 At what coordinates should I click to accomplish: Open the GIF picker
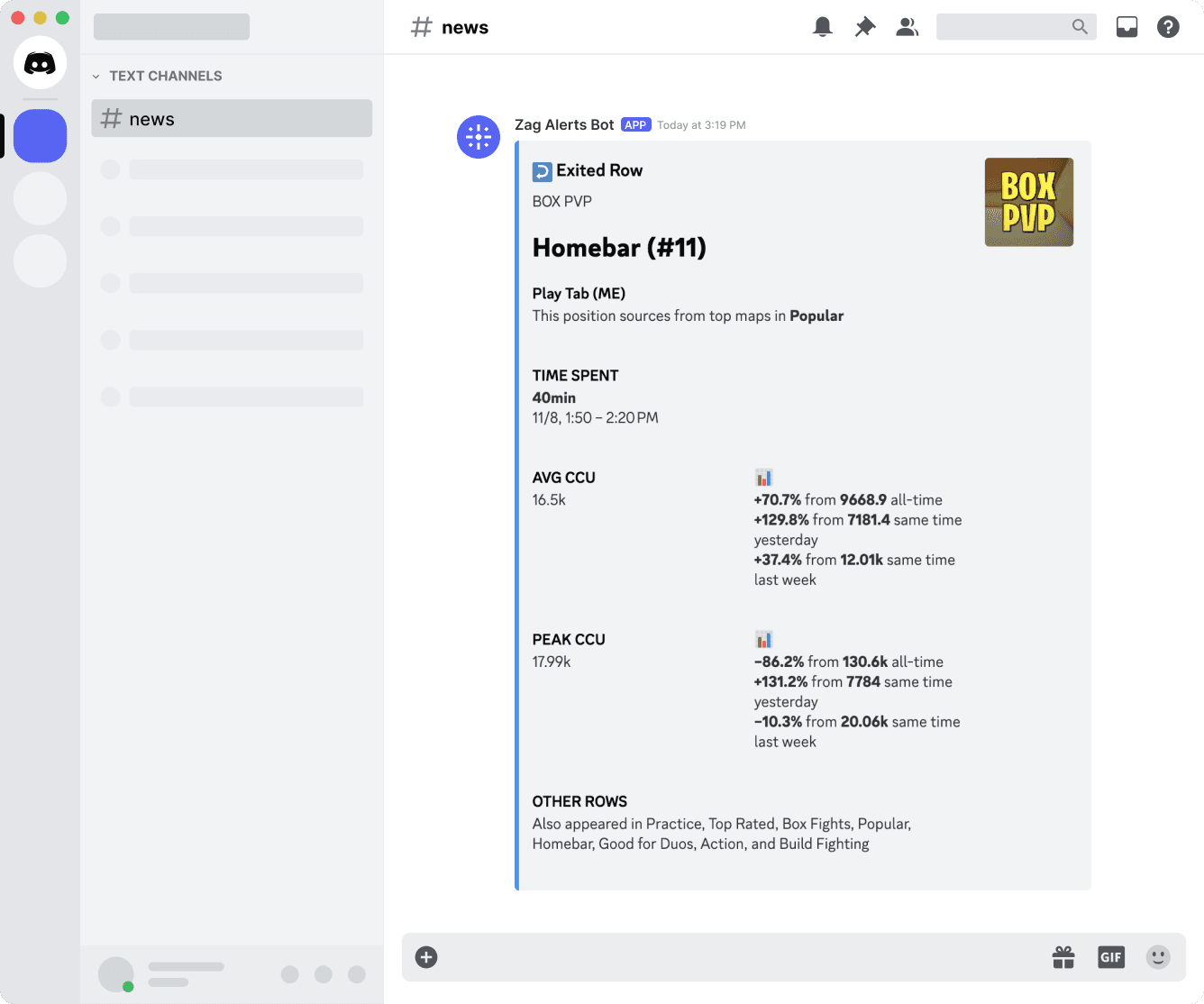1111,957
